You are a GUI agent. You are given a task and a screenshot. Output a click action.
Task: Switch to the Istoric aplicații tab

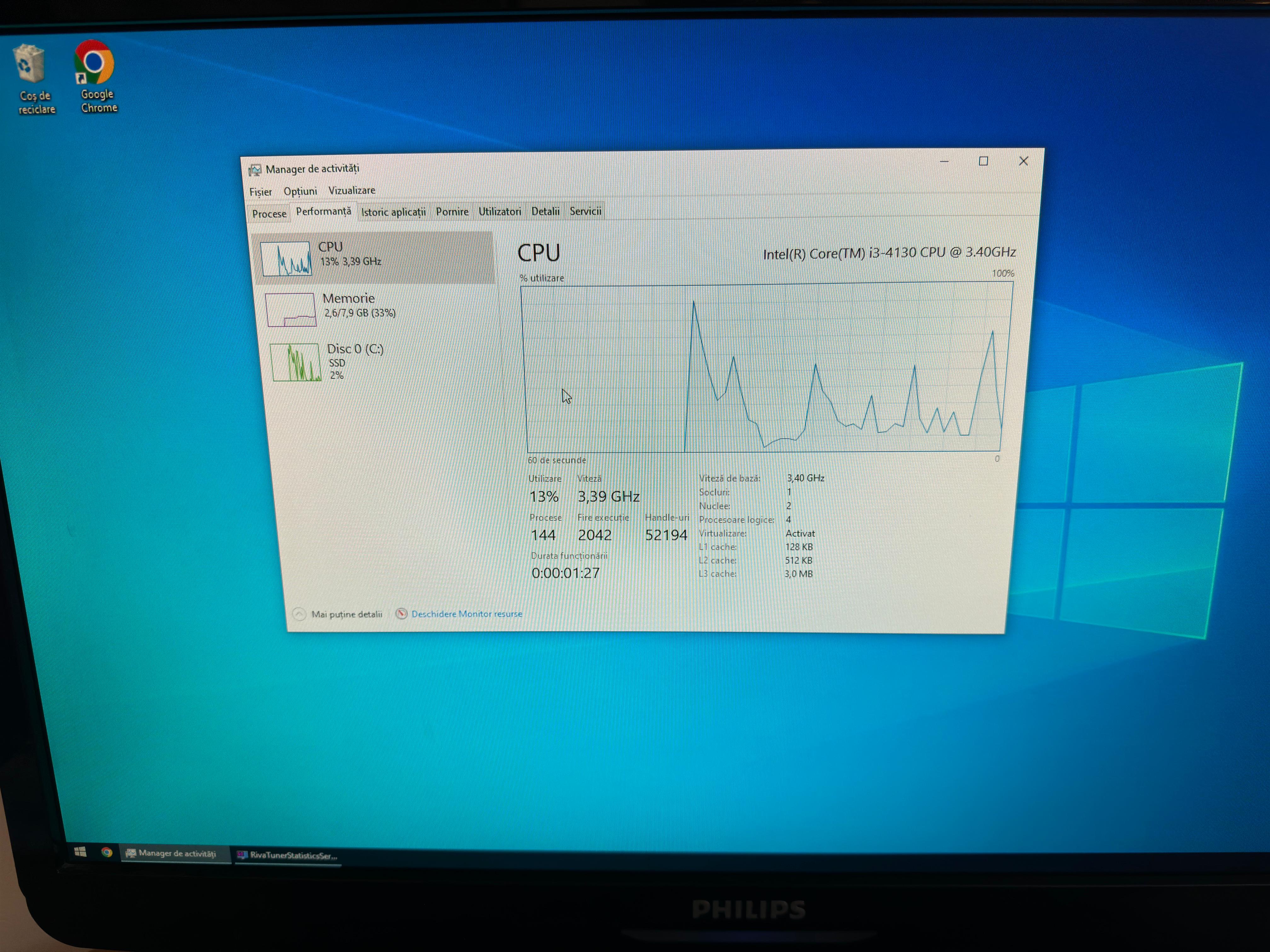point(393,212)
